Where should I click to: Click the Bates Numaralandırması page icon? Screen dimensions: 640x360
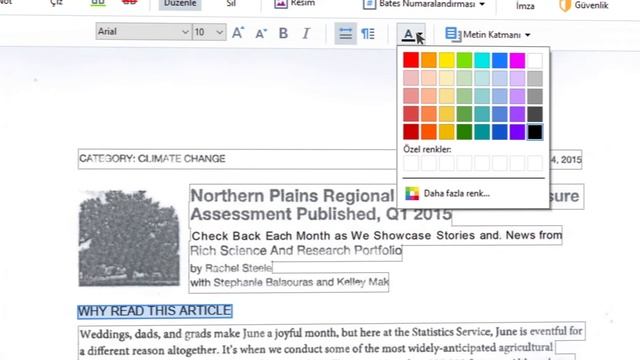[x=369, y=4]
